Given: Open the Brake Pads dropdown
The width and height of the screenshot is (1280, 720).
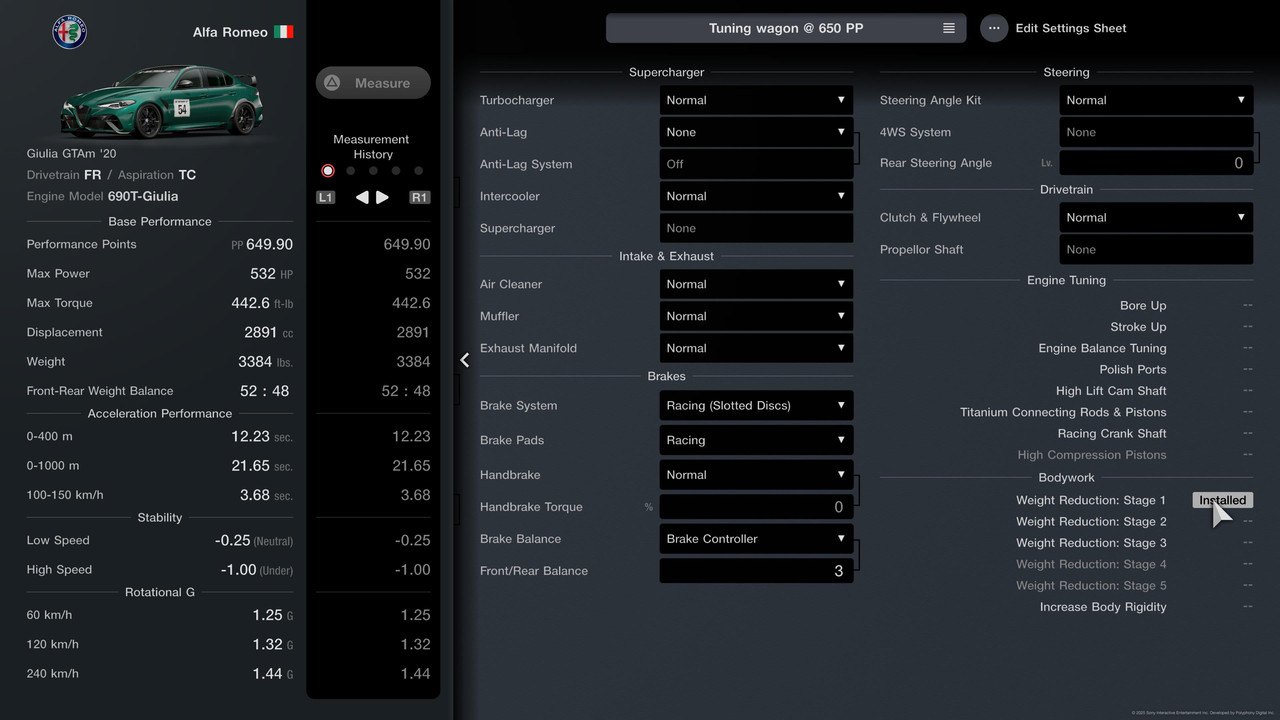Looking at the screenshot, I should 756,440.
